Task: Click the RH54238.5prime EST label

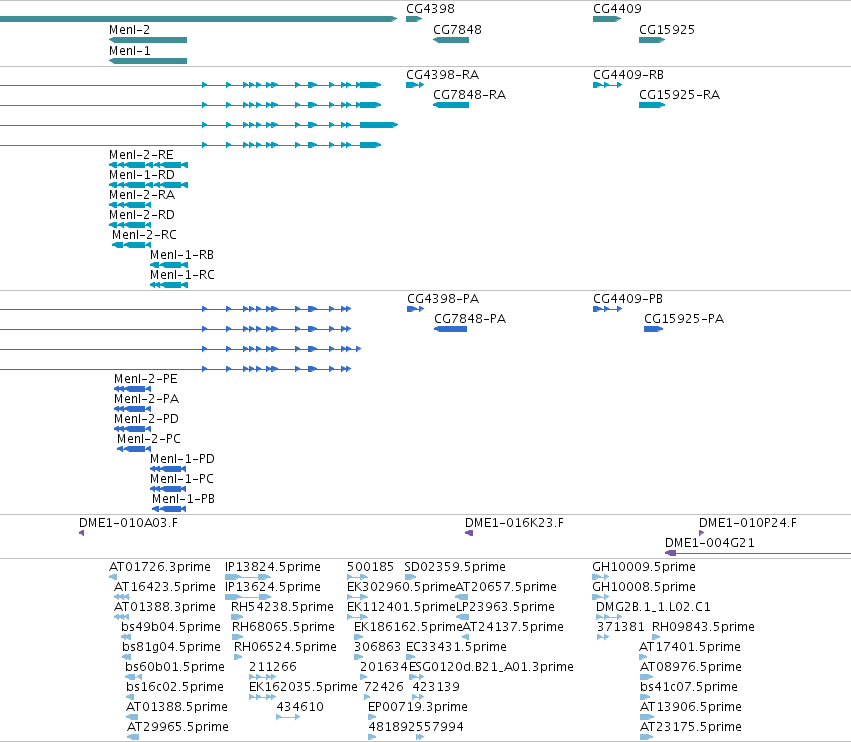Action: point(282,607)
